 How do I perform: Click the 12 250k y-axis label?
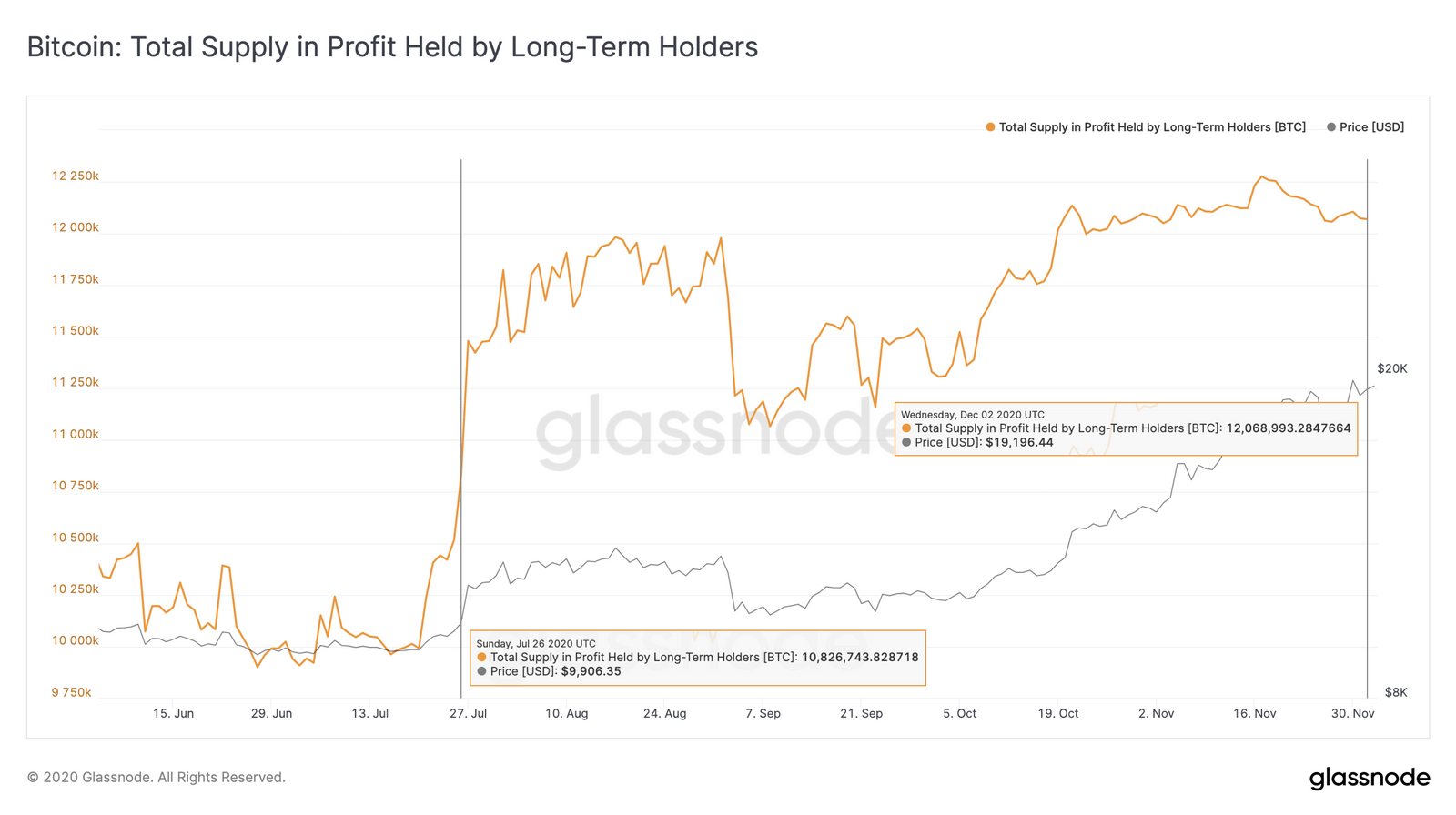tap(76, 176)
